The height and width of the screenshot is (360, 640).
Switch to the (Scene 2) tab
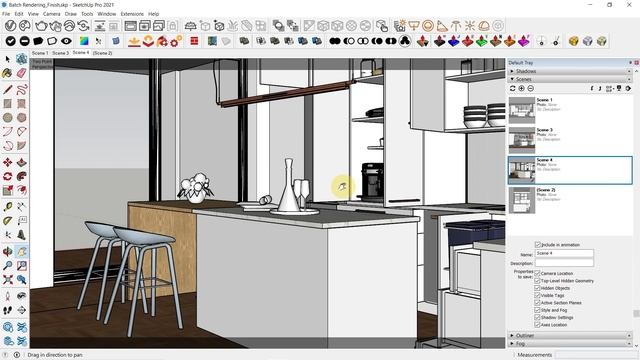click(x=102, y=53)
